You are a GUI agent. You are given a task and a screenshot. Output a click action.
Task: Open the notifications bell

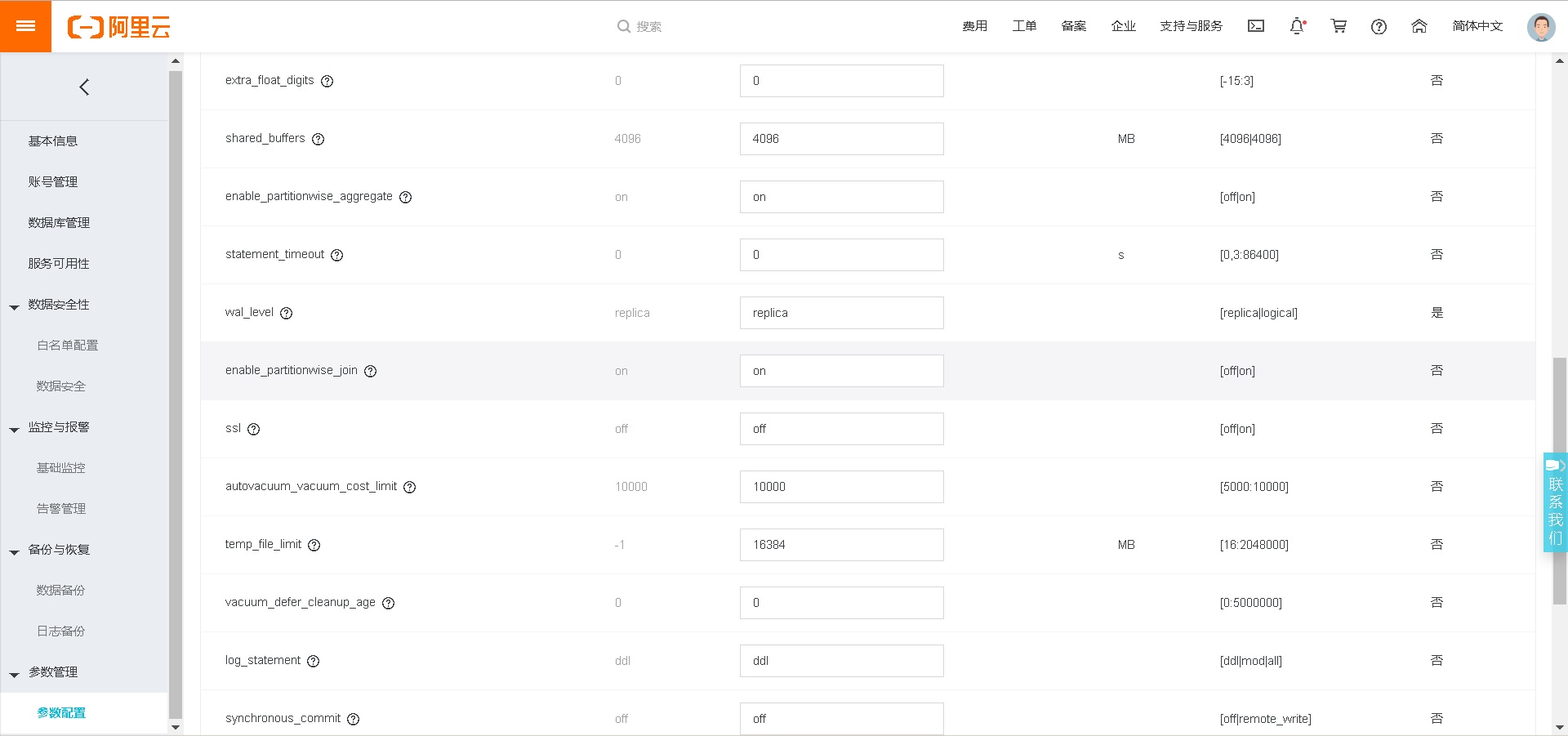[1297, 26]
